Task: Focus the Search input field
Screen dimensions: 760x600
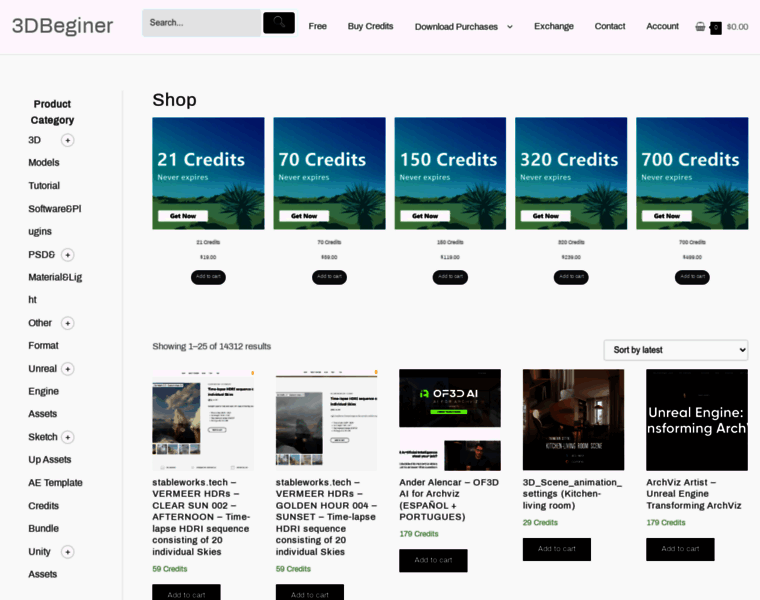Action: click(x=202, y=23)
